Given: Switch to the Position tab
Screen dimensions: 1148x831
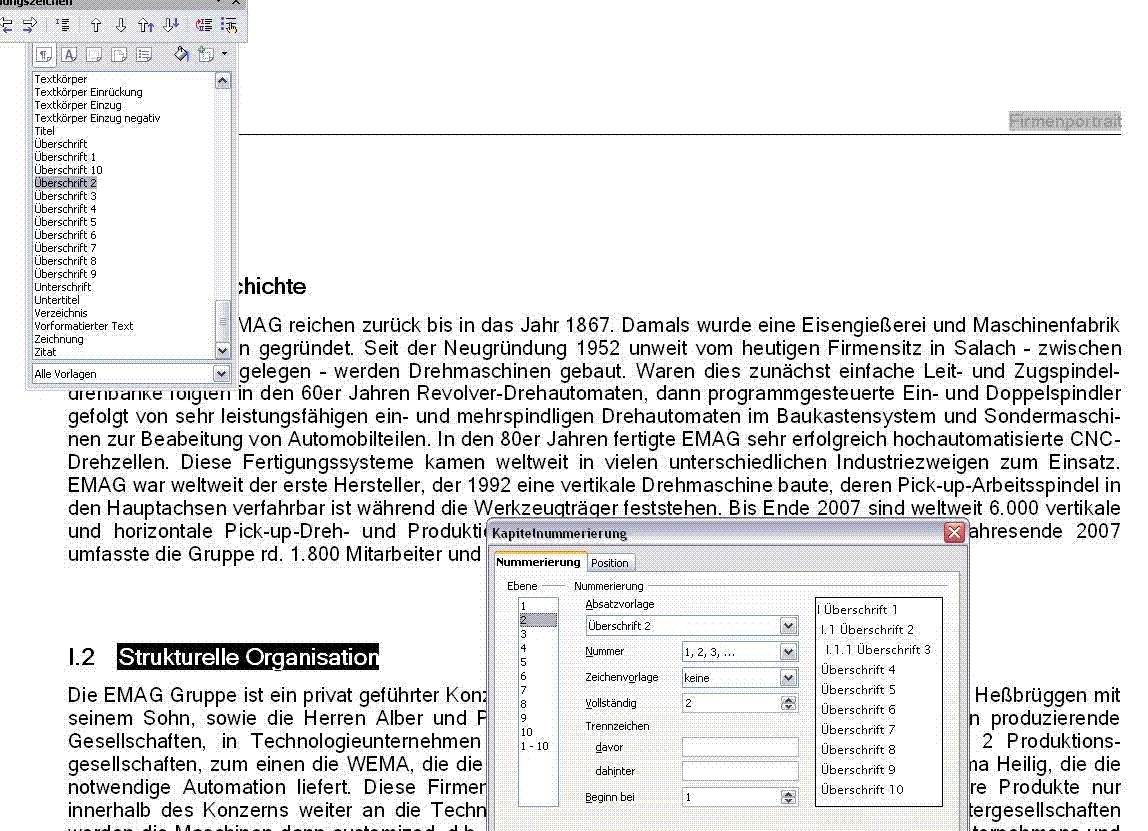Looking at the screenshot, I should point(610,562).
